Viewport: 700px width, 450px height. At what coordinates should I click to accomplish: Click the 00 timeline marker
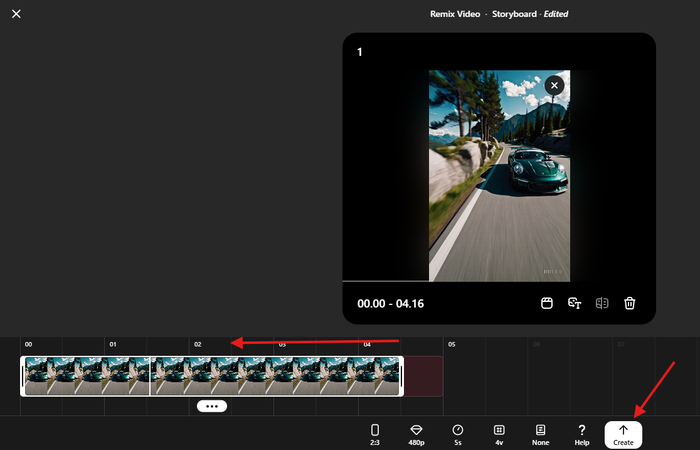point(28,344)
